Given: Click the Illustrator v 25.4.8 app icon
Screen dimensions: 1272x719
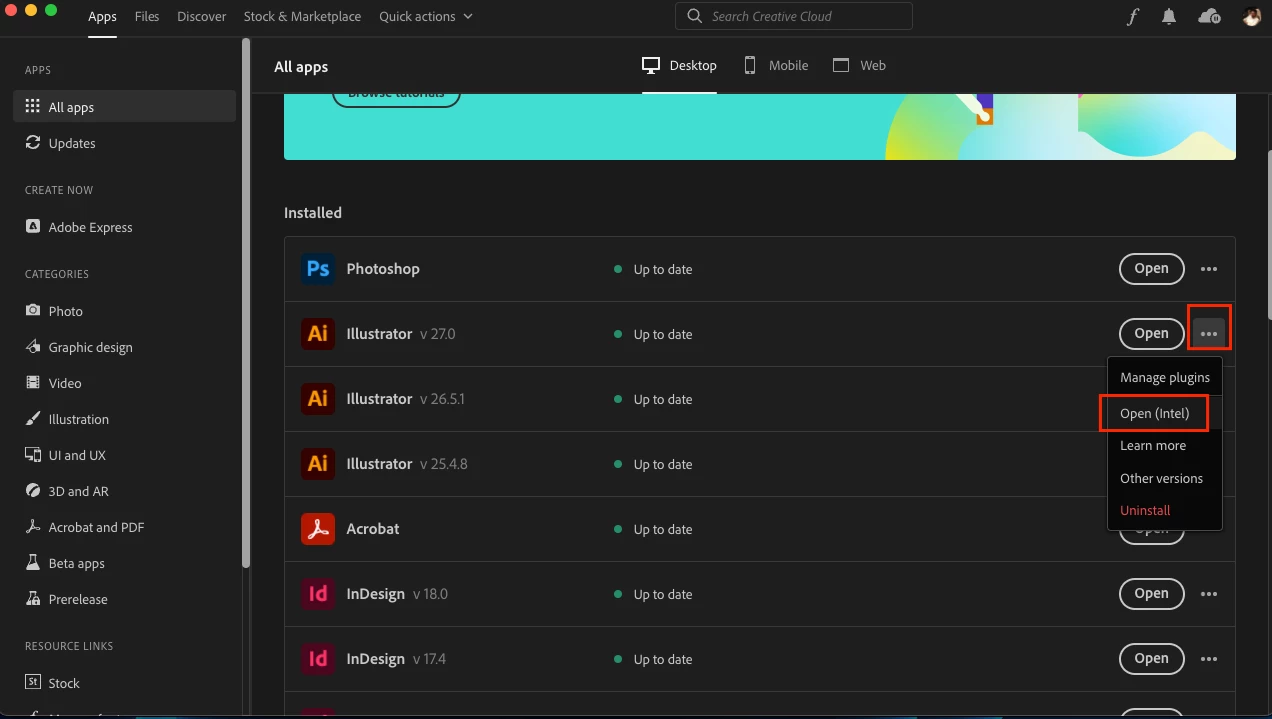Looking at the screenshot, I should [x=318, y=464].
